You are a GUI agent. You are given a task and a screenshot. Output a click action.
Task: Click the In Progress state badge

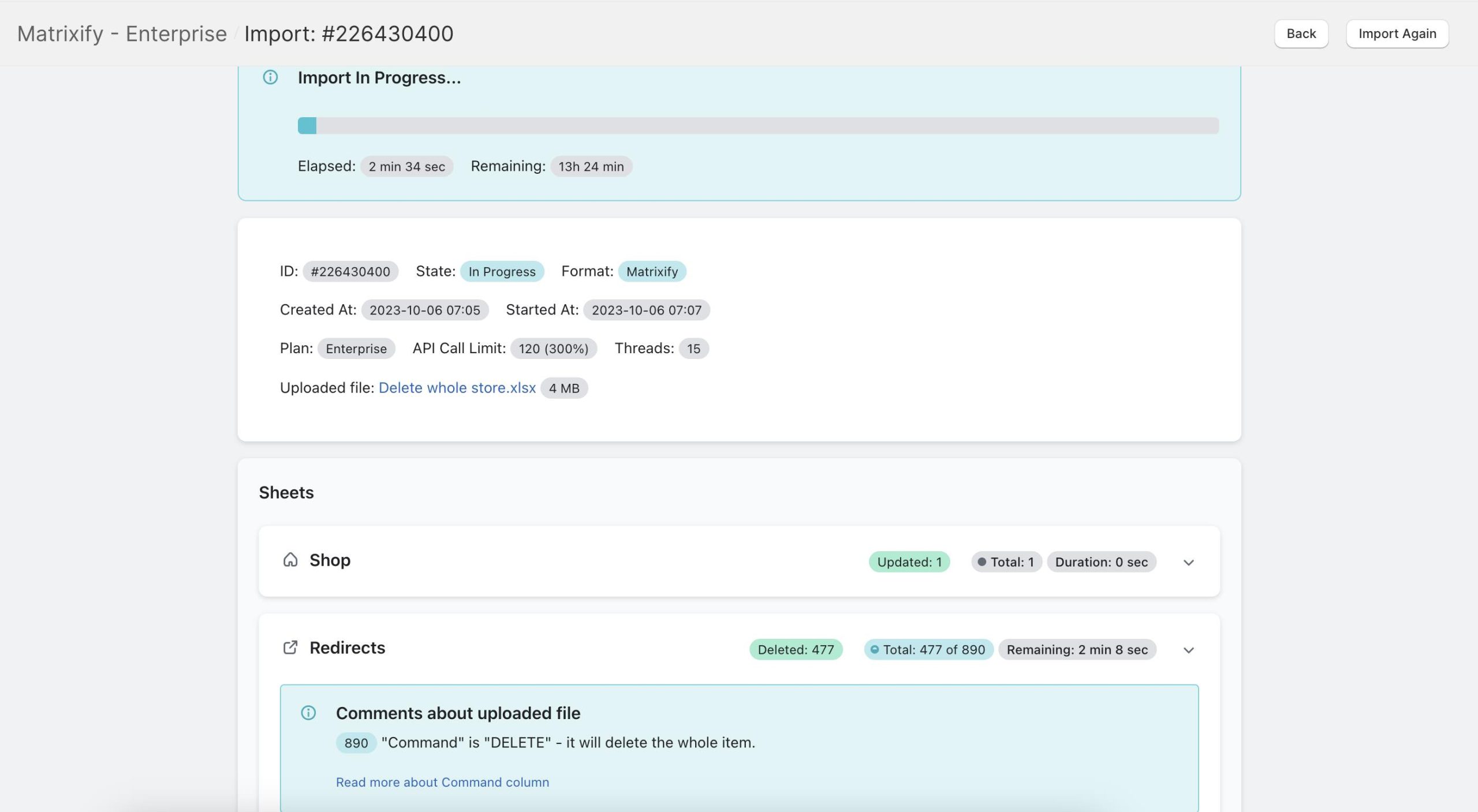[501, 271]
